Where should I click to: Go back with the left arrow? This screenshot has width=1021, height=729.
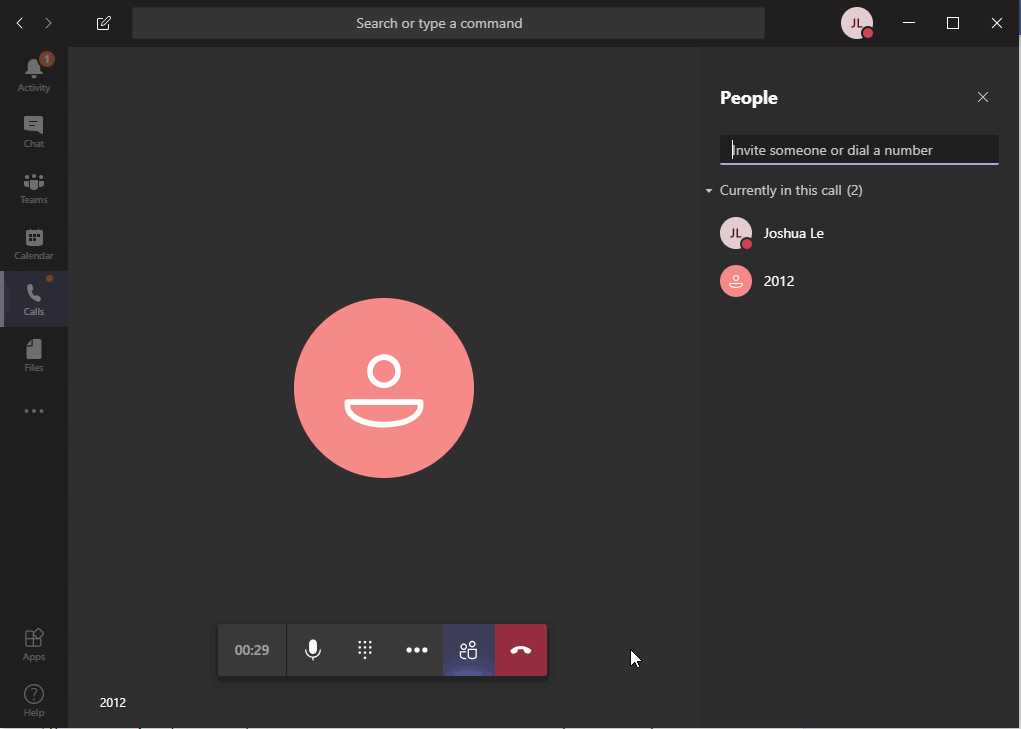pos(20,23)
